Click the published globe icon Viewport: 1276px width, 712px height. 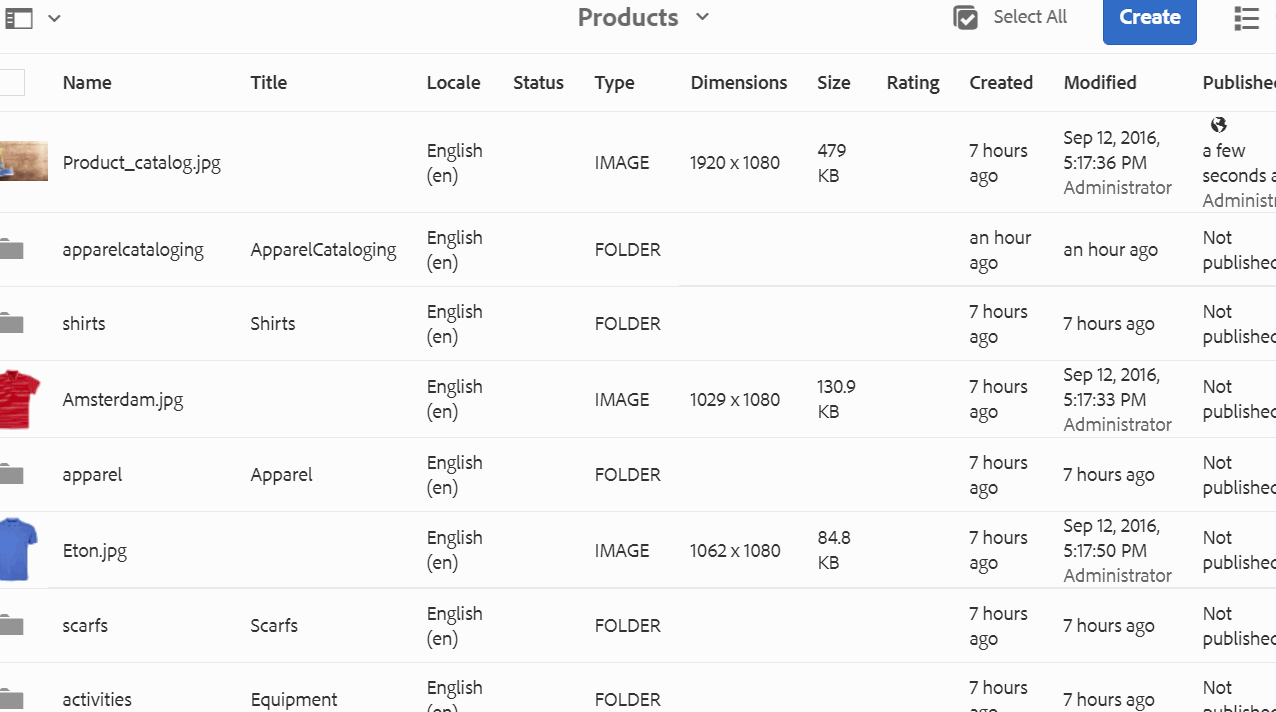[x=1218, y=125]
